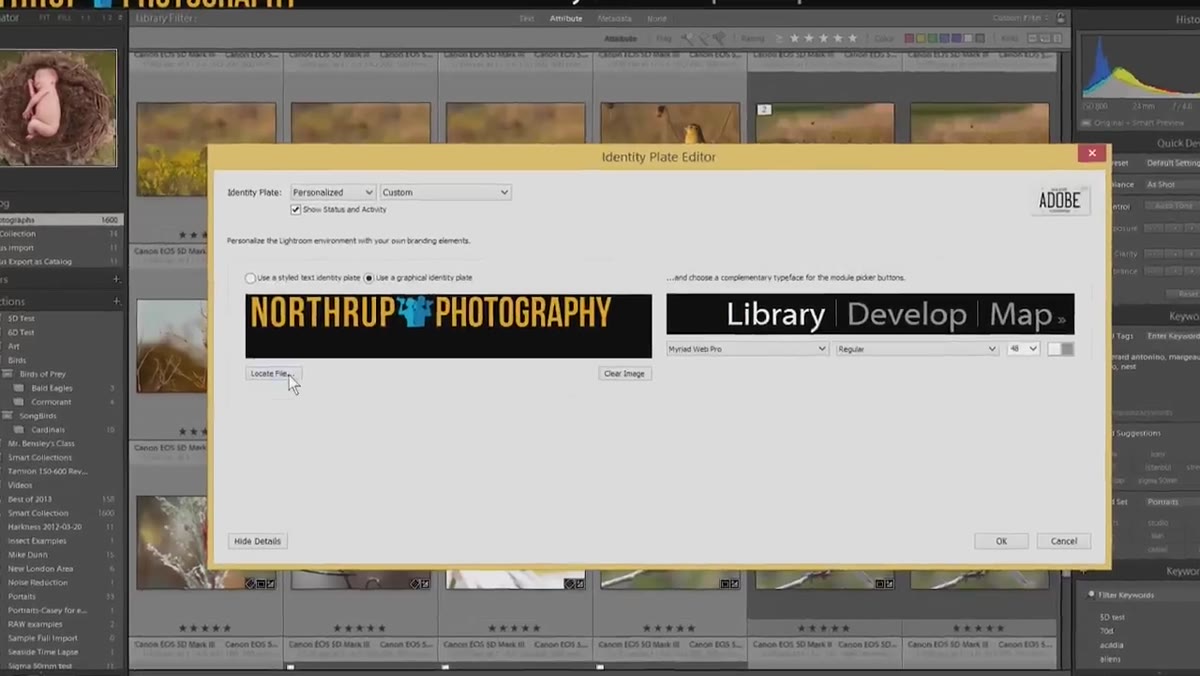Screen dimensions: 1200x676
Task: Switch to the Text filter tab
Action: pos(527,18)
